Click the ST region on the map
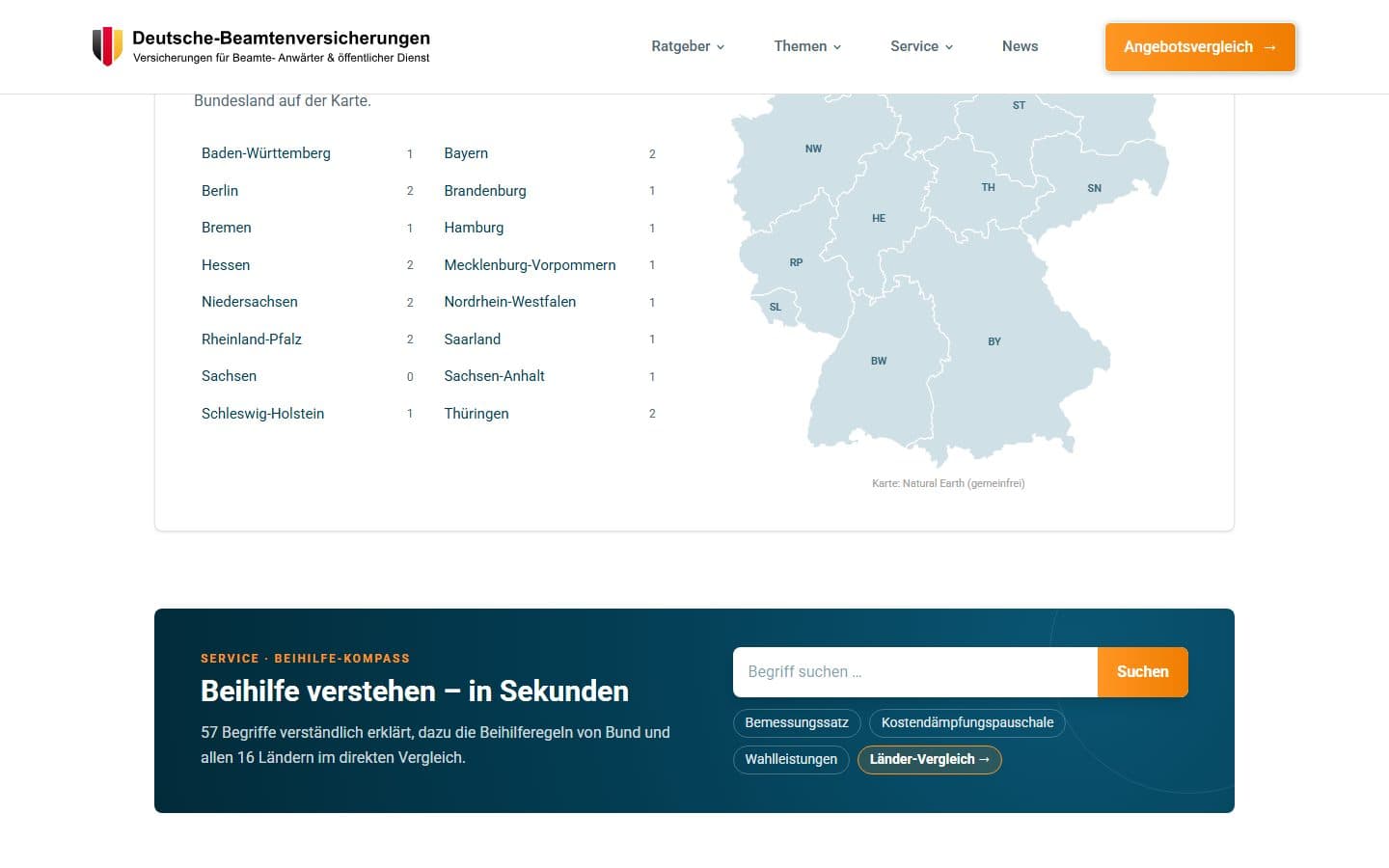The height and width of the screenshot is (868, 1389). click(x=1019, y=105)
